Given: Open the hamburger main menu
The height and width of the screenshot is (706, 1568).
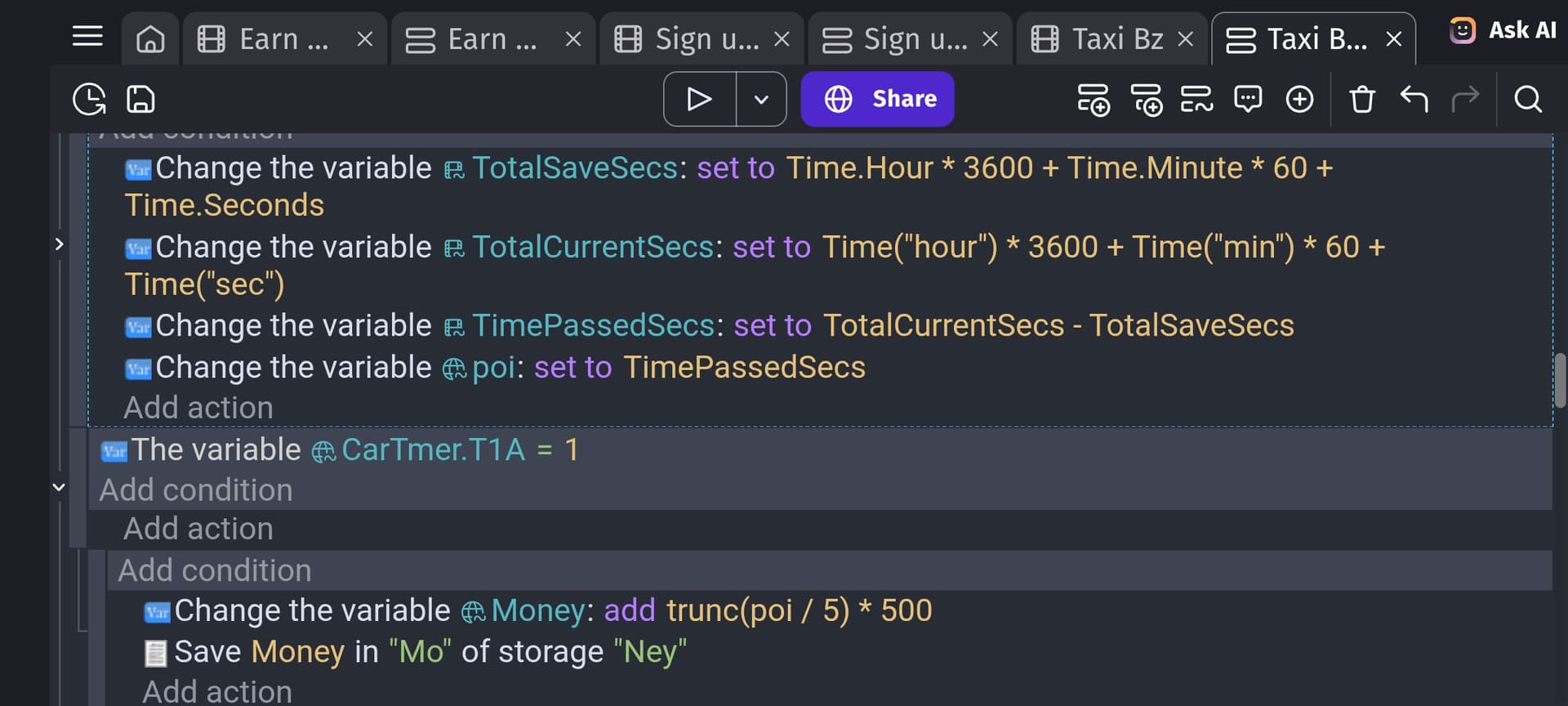Looking at the screenshot, I should click(x=87, y=37).
